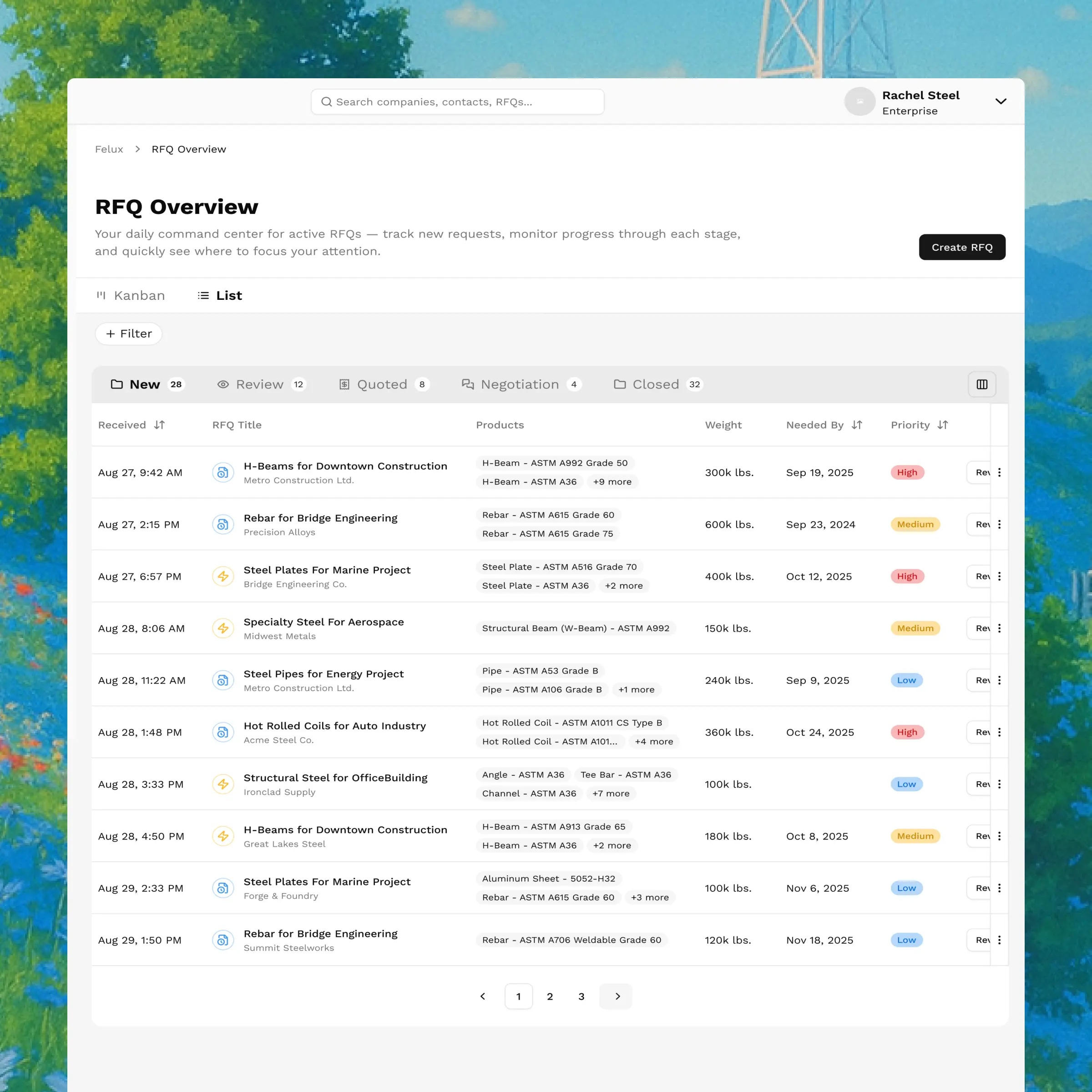Click the search companies, contacts, RFQs field
The image size is (1092, 1092).
click(458, 102)
